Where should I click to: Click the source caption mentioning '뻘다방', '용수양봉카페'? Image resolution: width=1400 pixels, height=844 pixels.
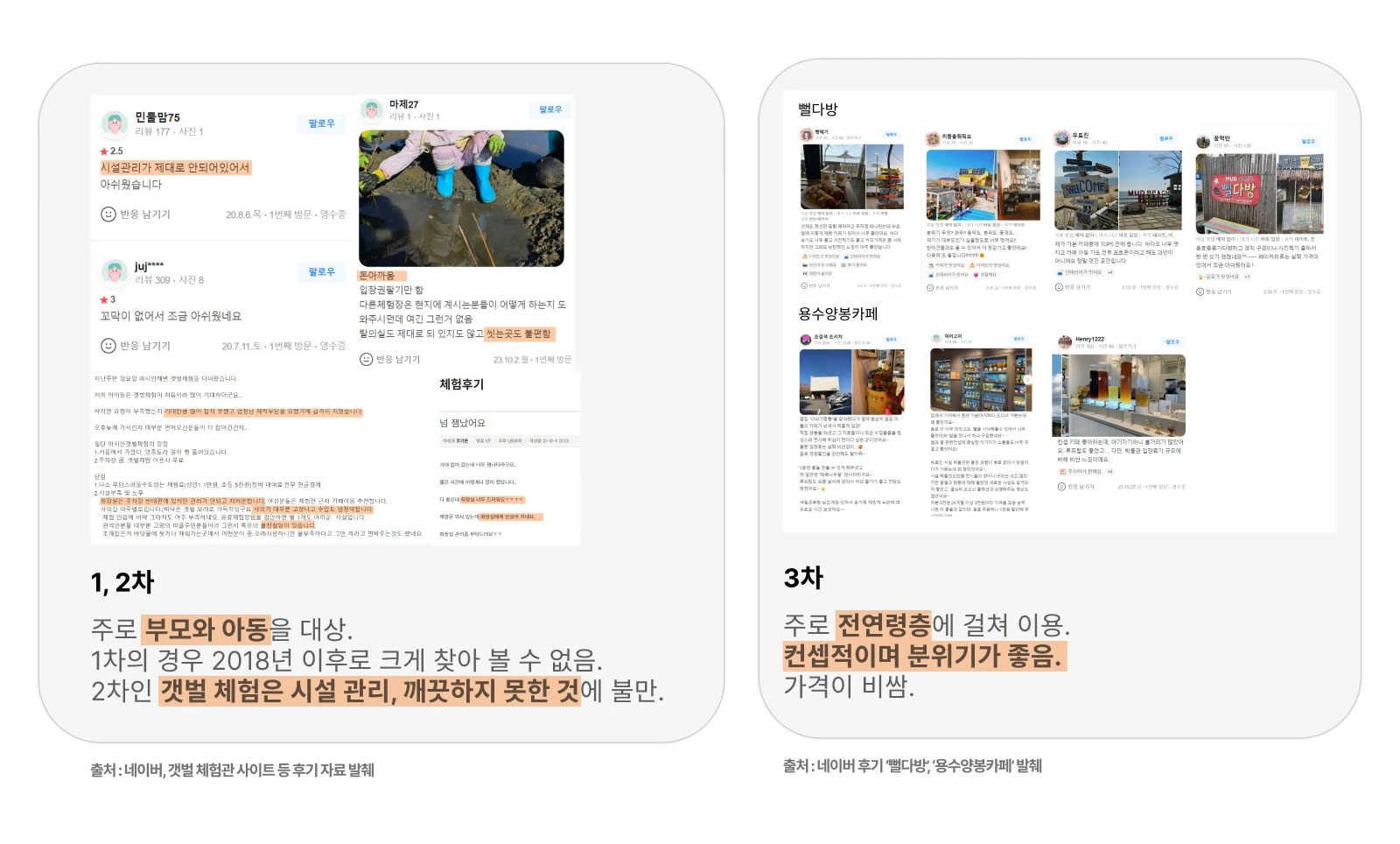pyautogui.click(x=913, y=766)
